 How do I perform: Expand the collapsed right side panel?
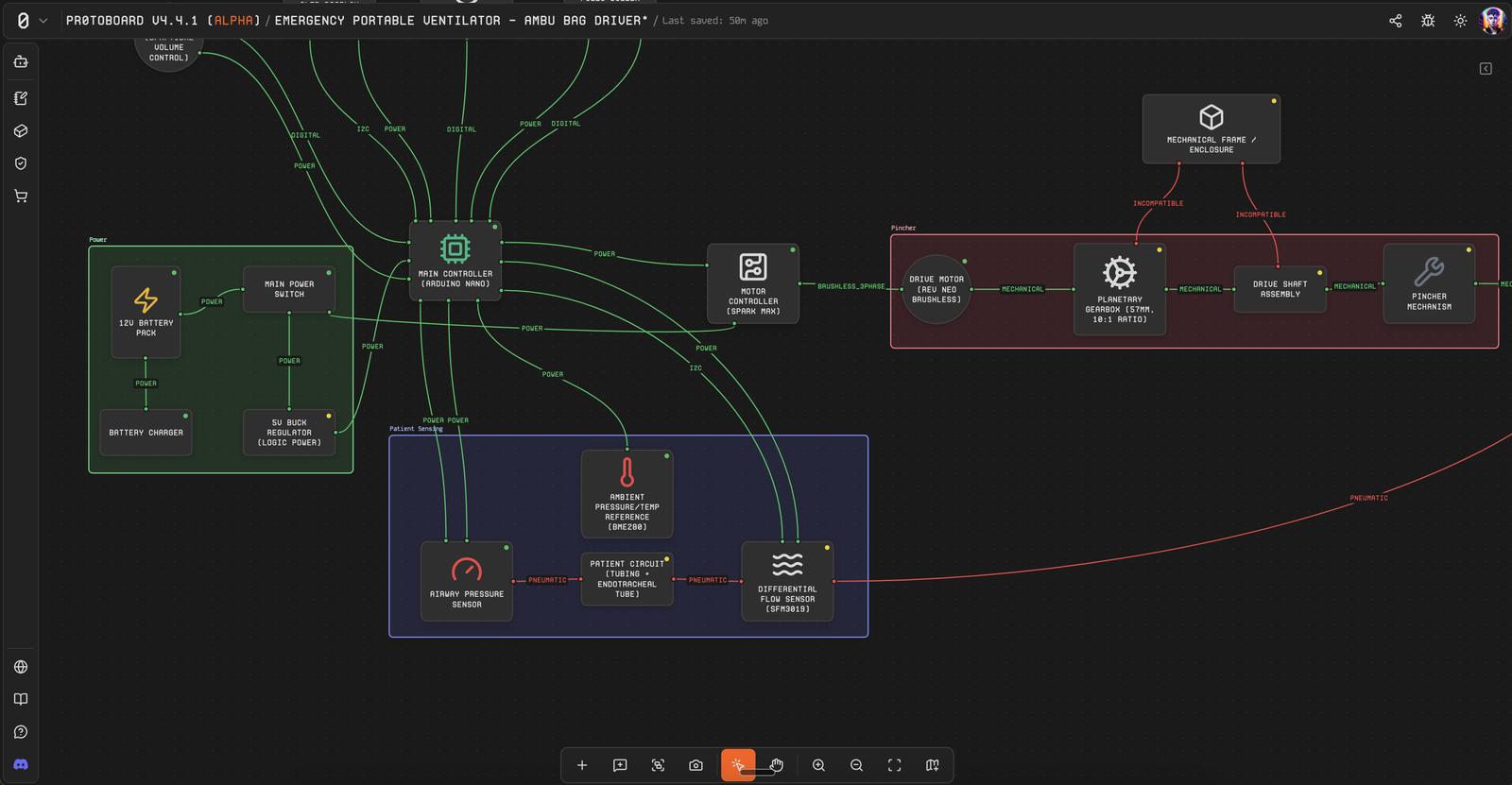tap(1486, 69)
